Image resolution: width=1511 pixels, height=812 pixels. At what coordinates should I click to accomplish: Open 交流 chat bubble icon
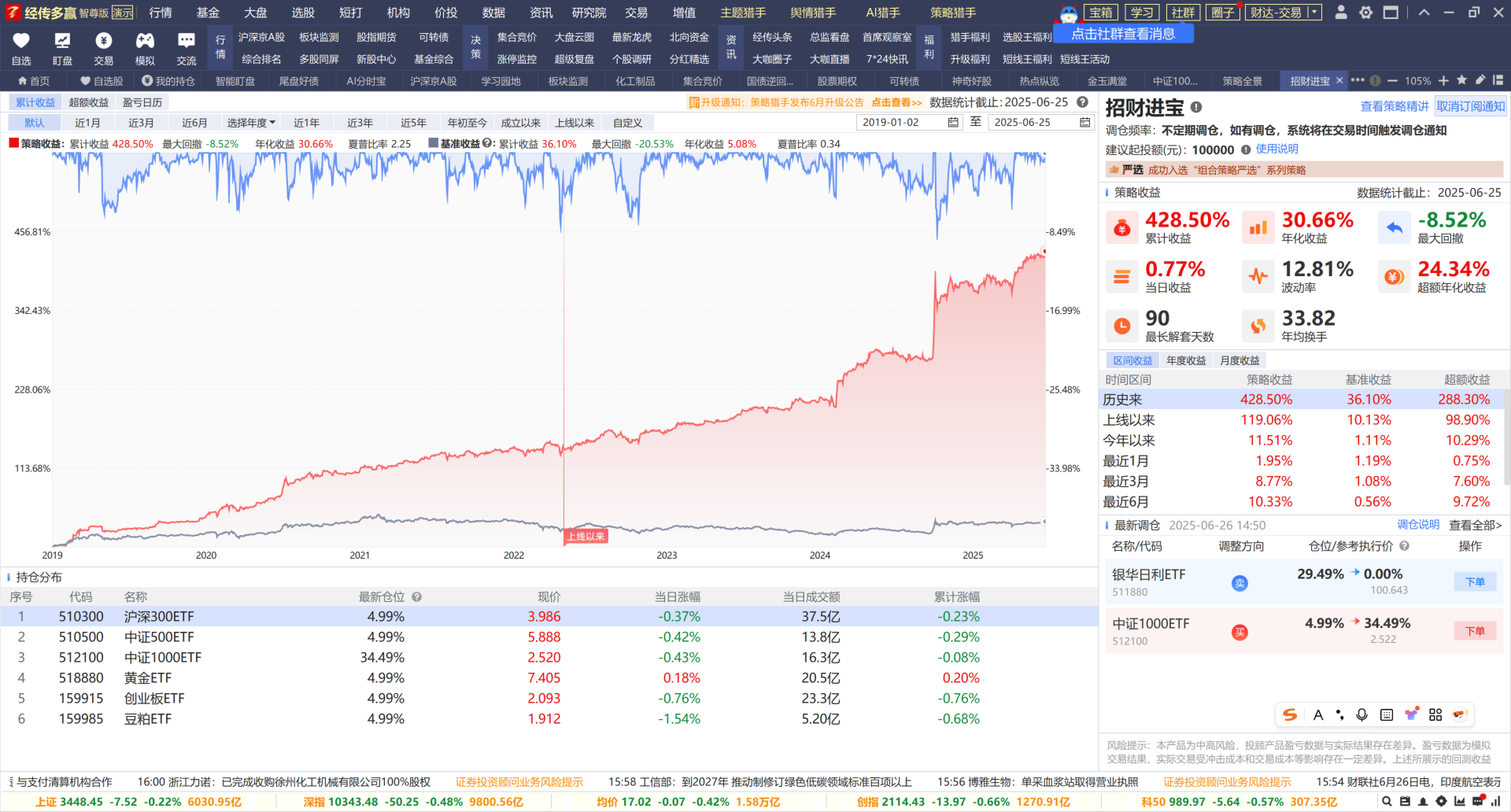click(187, 41)
